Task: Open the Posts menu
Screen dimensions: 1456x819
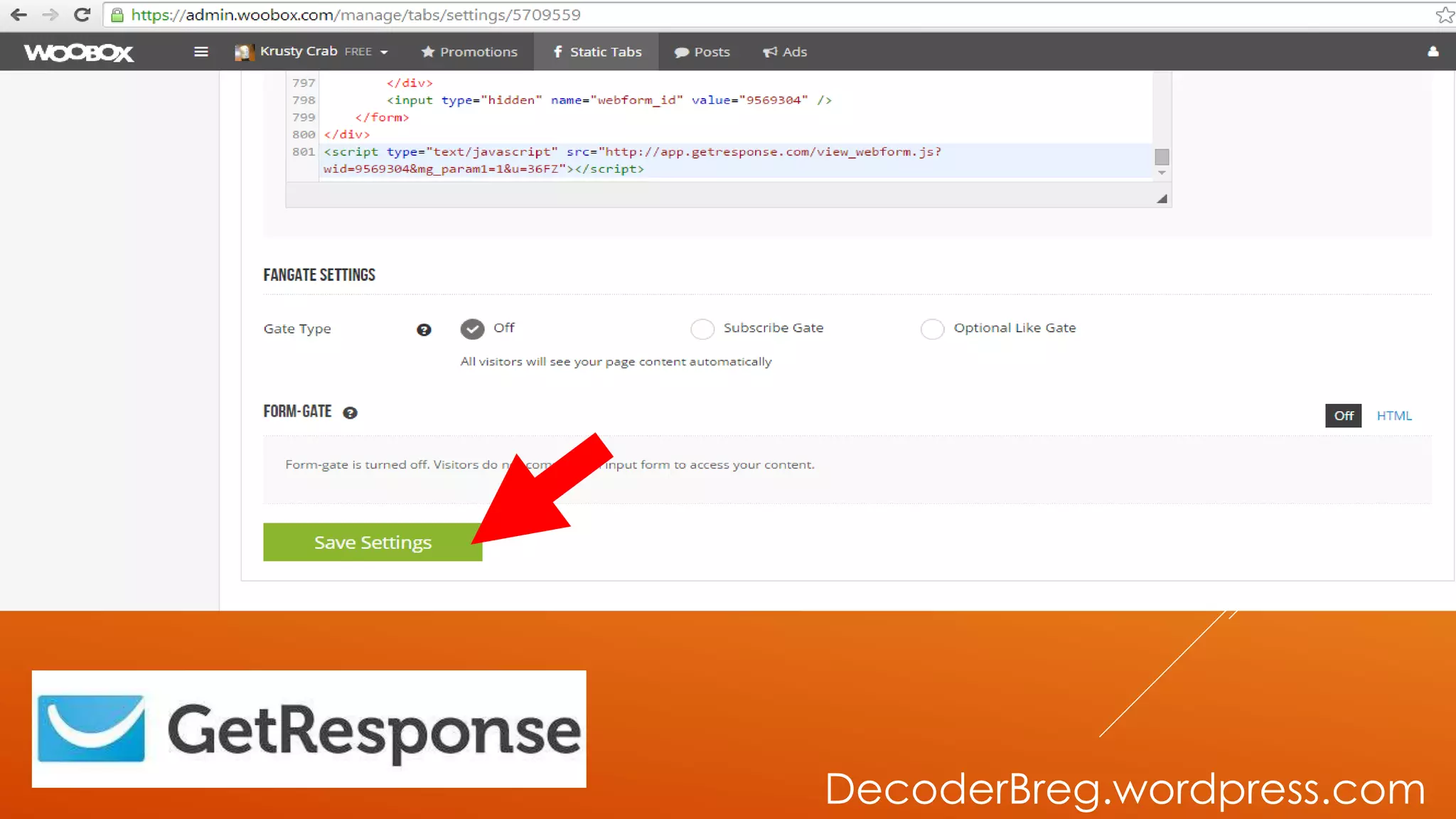Action: point(702,52)
